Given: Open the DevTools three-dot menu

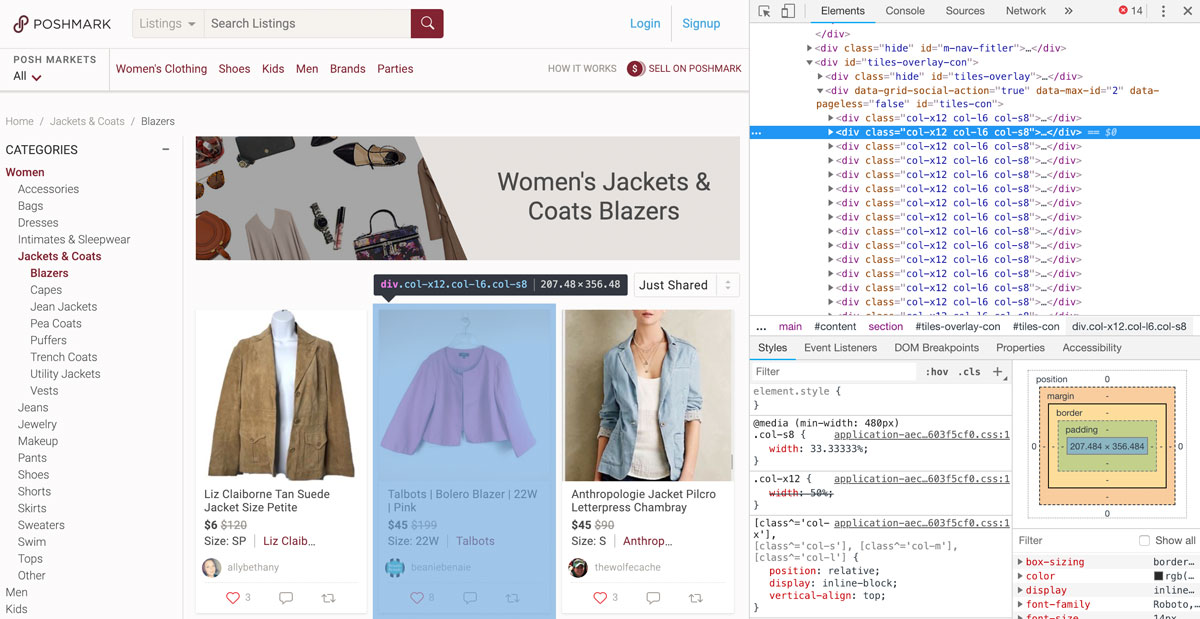Looking at the screenshot, I should click(x=1163, y=11).
